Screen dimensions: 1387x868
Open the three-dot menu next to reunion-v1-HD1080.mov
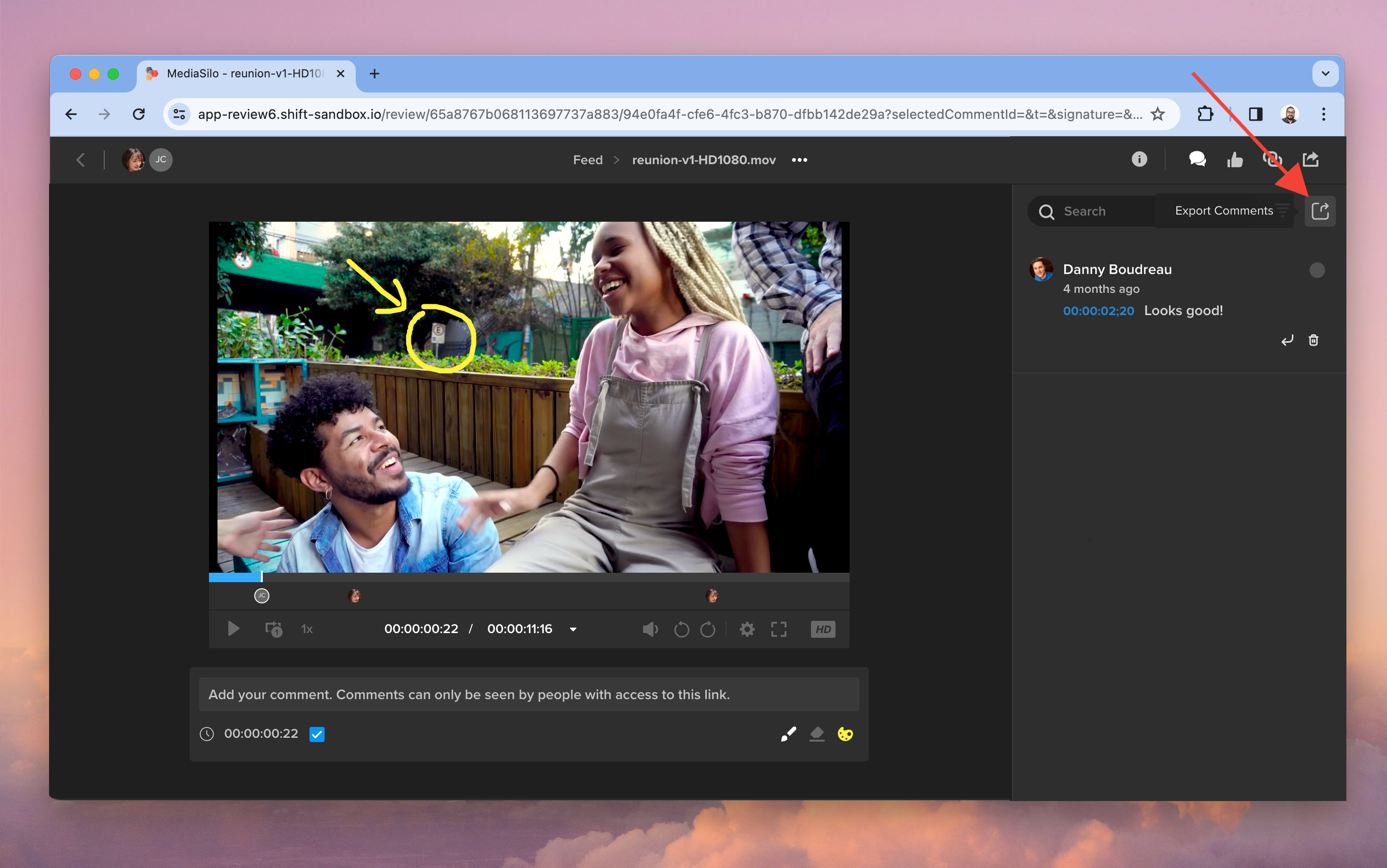(x=799, y=159)
